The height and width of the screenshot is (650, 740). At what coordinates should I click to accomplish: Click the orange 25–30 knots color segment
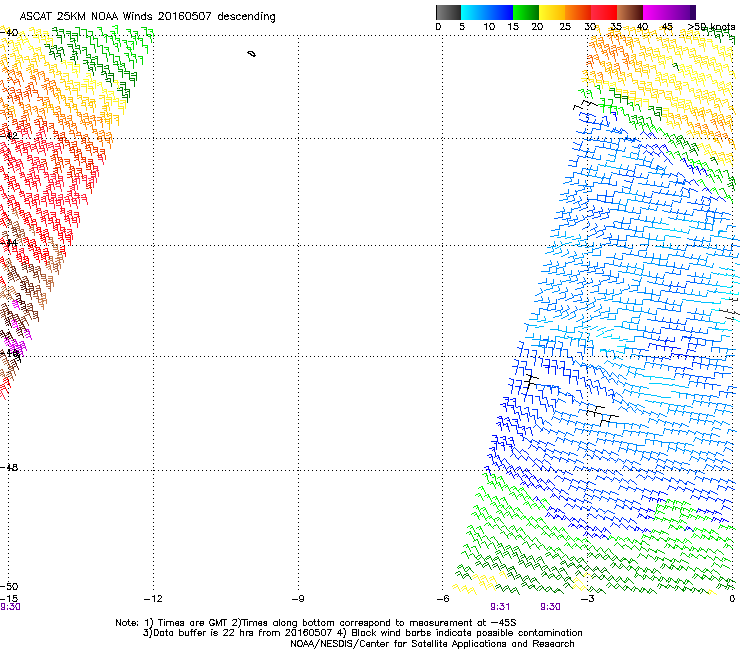(578, 12)
